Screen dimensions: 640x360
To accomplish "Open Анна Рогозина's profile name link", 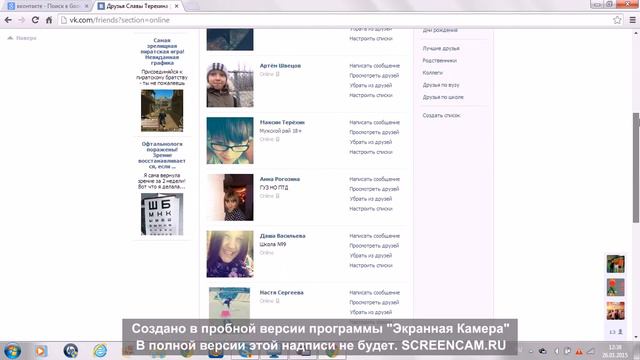I will tap(280, 179).
